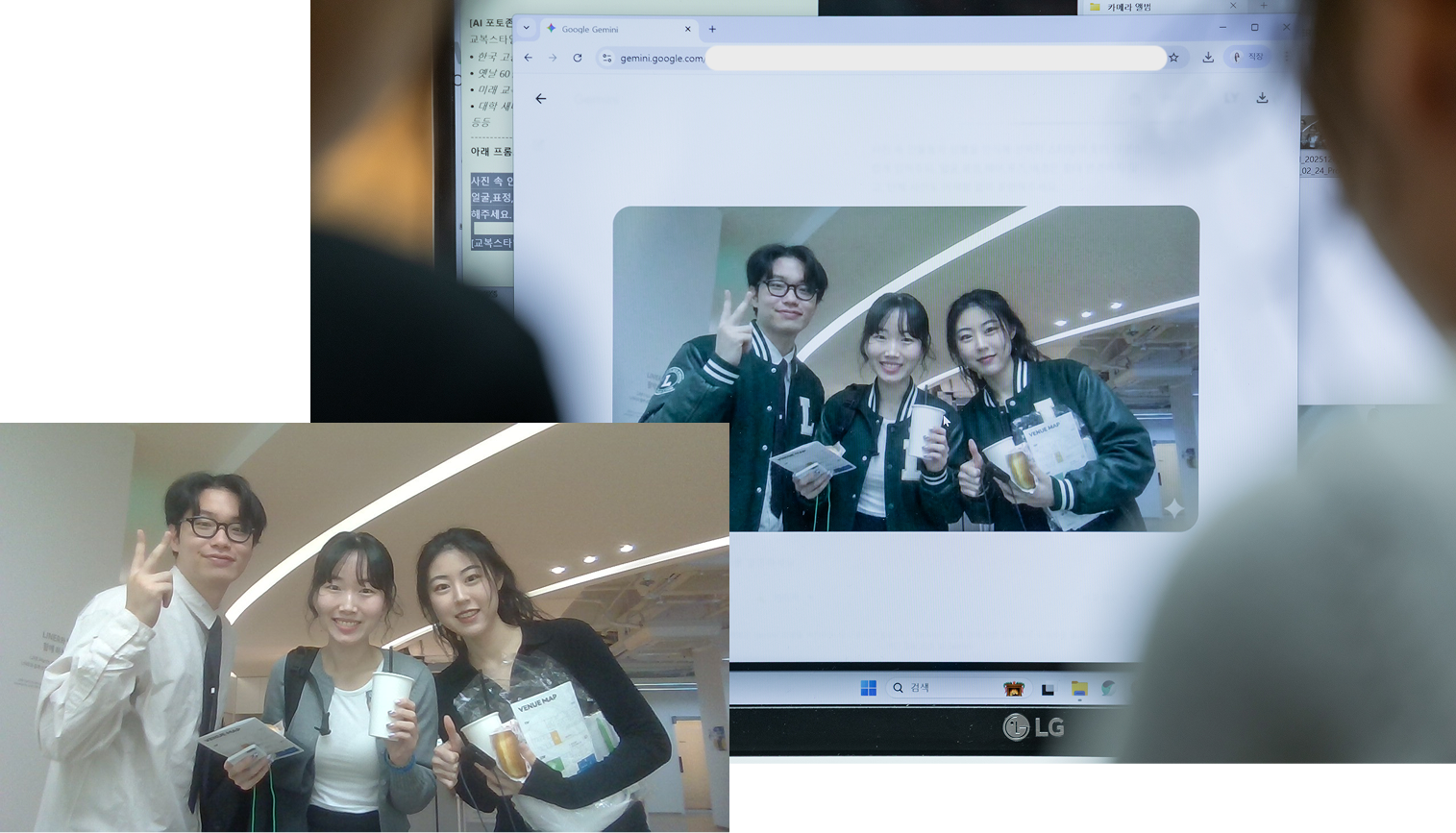Open a new browser tab with the plus button
This screenshot has height=833, width=1456.
712,29
